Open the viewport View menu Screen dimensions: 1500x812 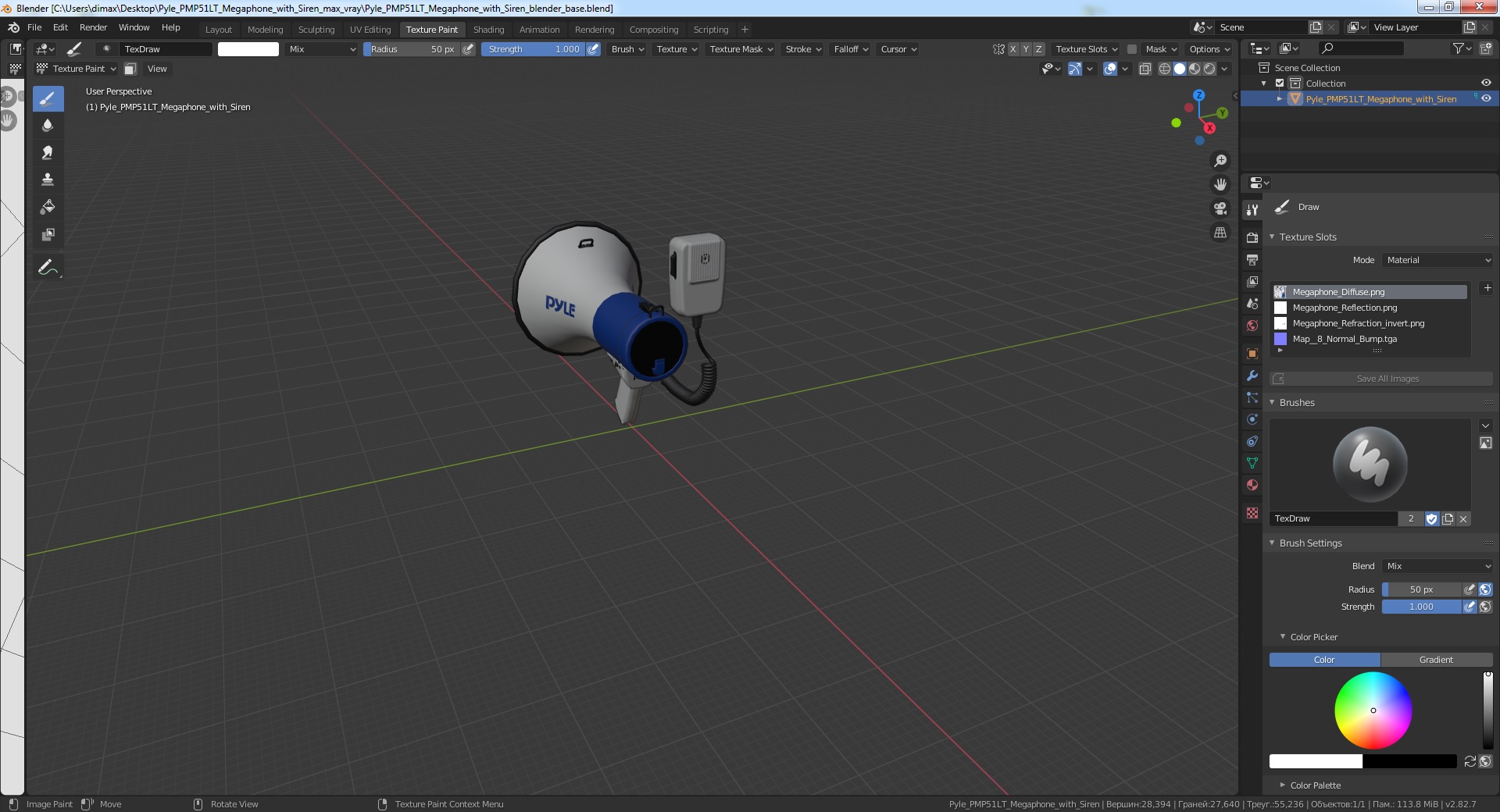157,69
